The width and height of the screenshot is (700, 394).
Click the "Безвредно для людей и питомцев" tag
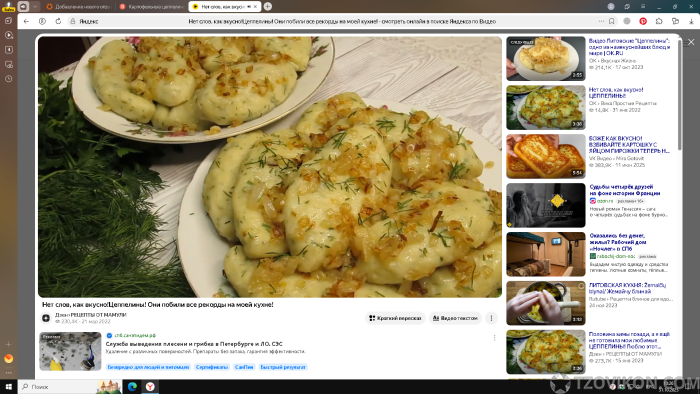tap(149, 367)
